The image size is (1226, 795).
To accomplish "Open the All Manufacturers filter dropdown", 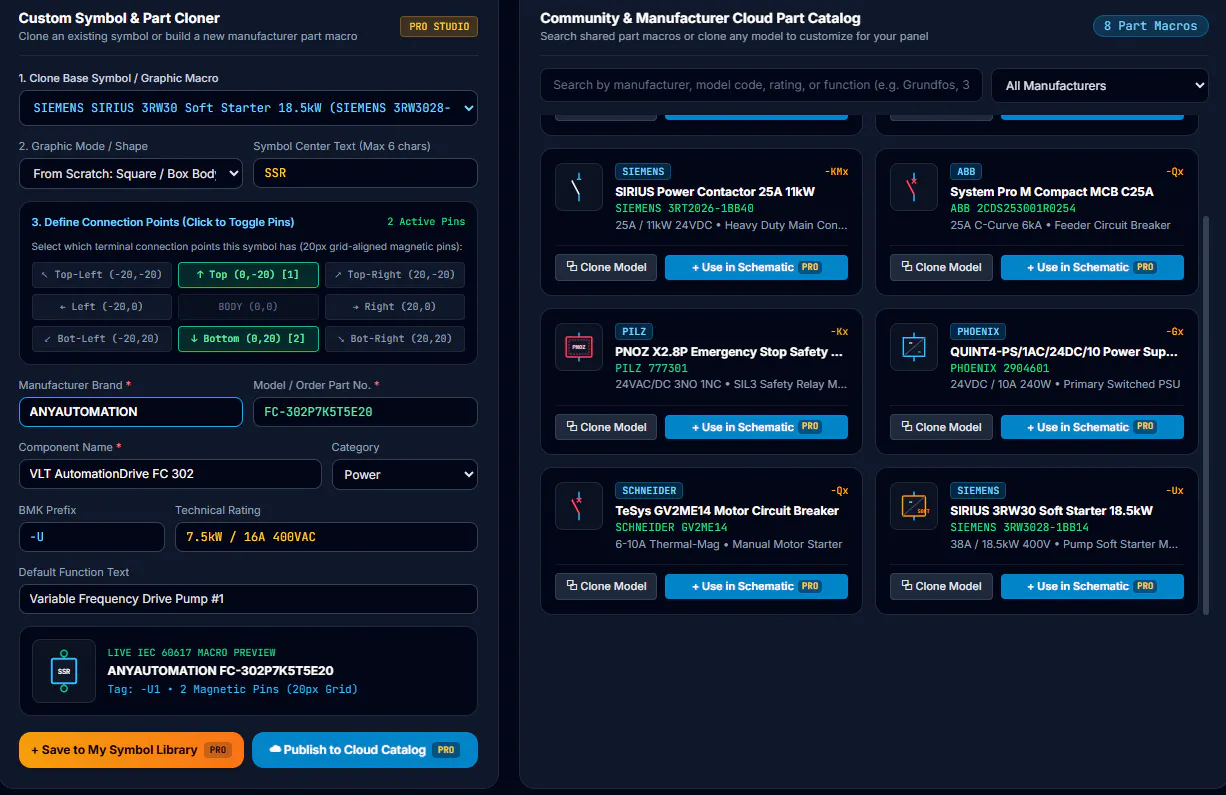I will point(1100,85).
